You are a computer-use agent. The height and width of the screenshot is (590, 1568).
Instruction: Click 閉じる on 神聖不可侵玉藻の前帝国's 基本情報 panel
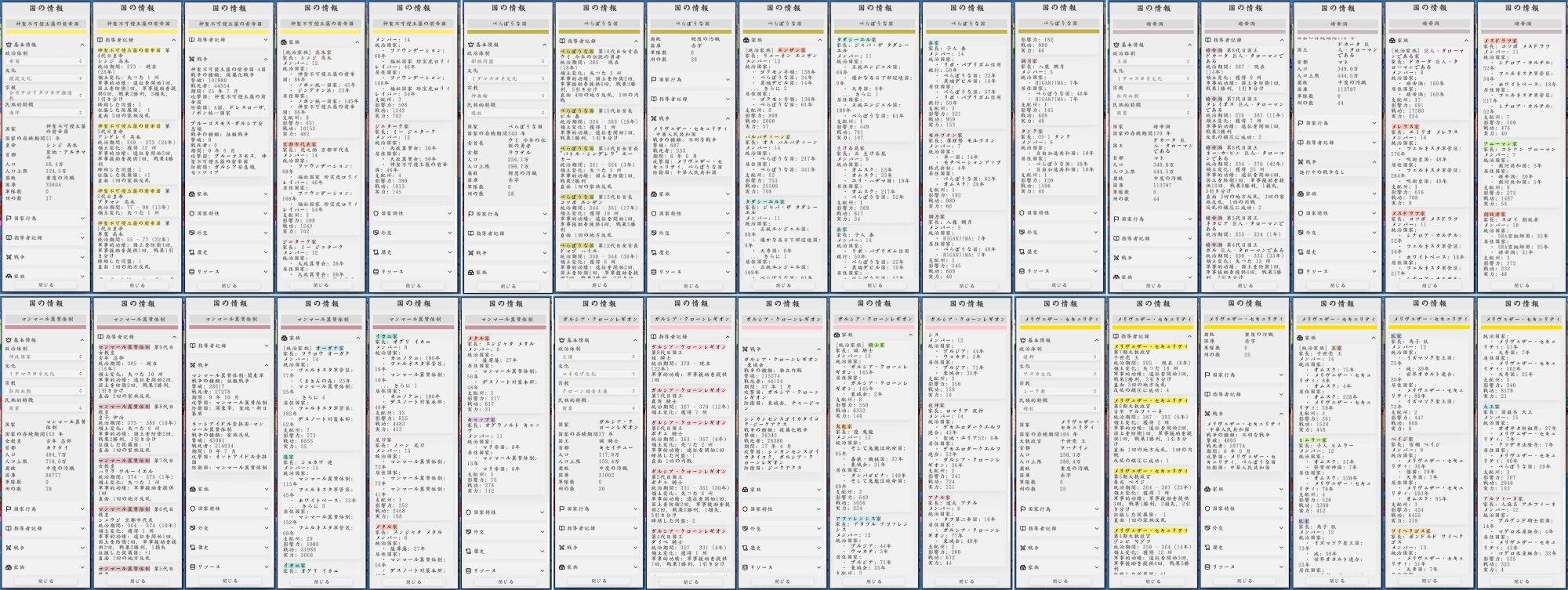pos(45,285)
